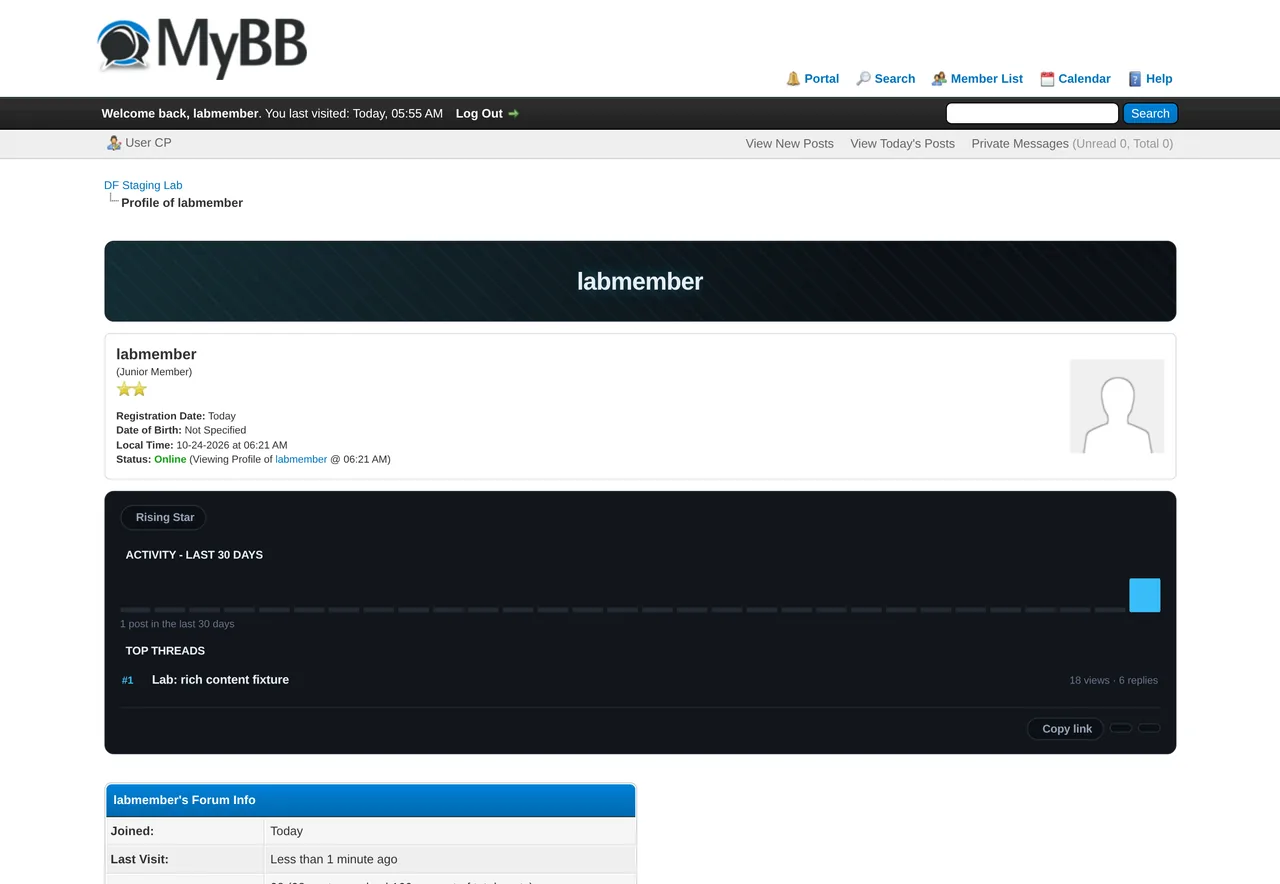This screenshot has height=884, width=1280.
Task: Click the User CP person icon
Action: (x=114, y=143)
